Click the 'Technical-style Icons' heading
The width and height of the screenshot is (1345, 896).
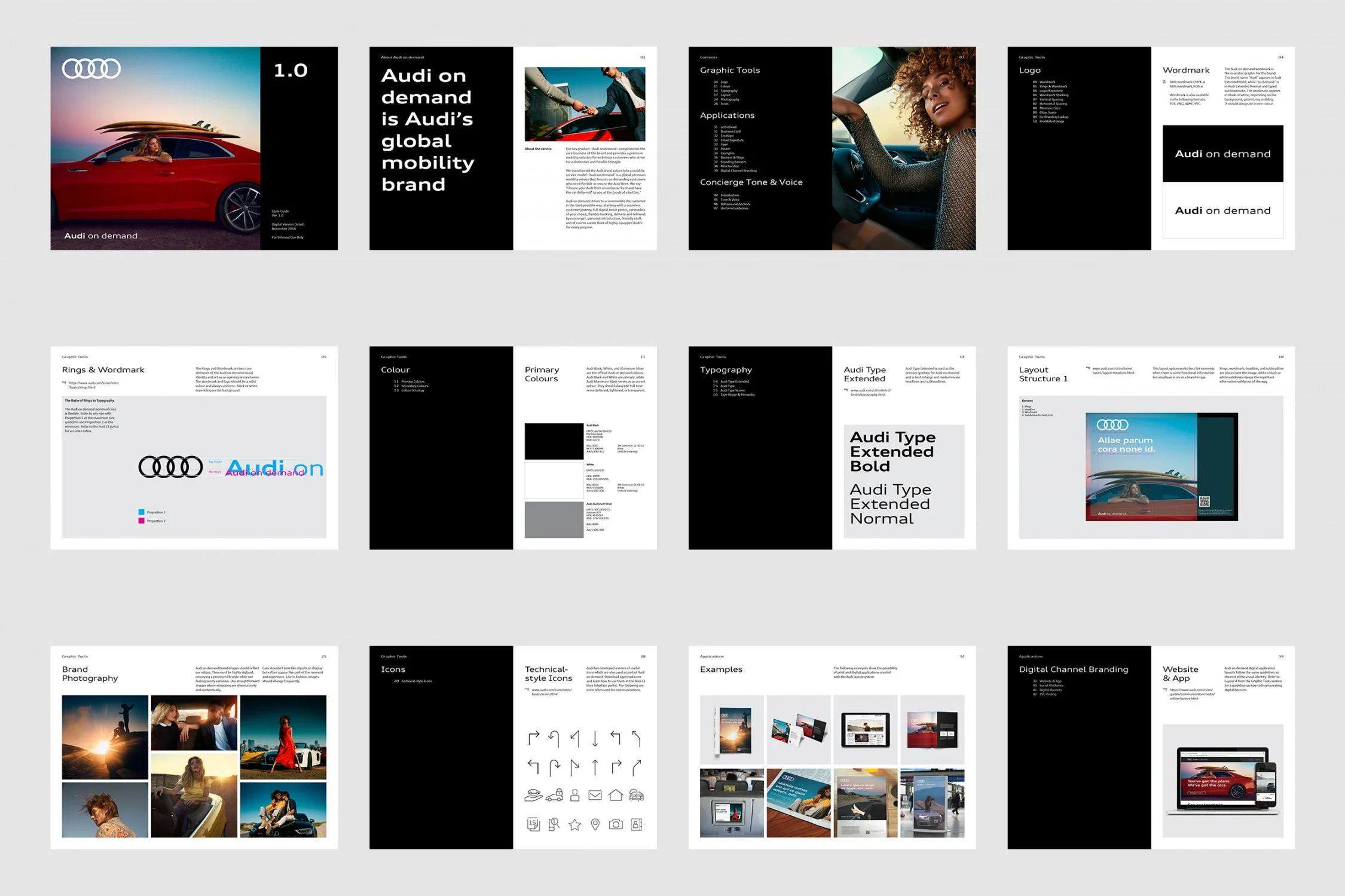coord(548,674)
